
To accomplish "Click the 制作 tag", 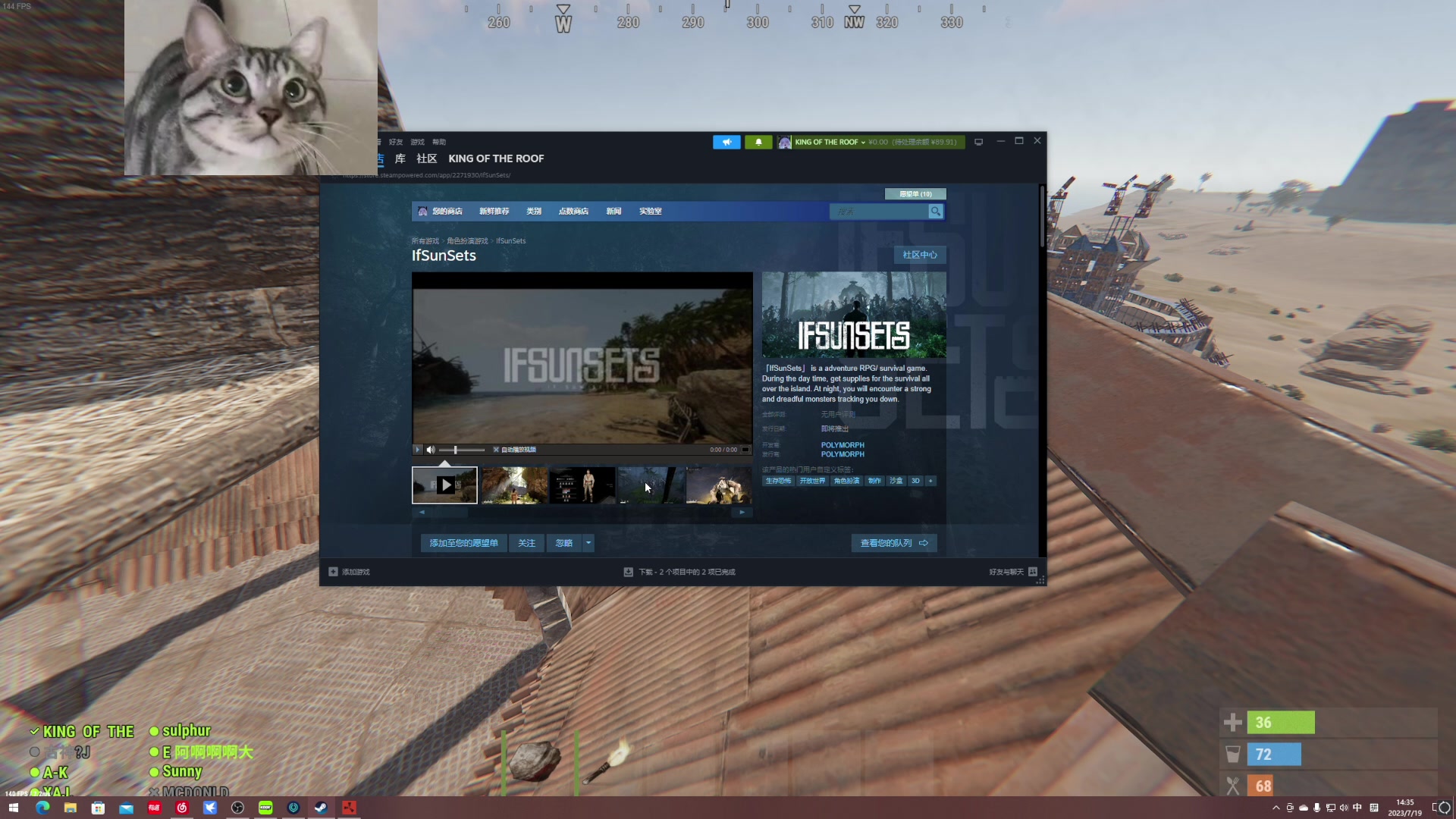I will (874, 481).
